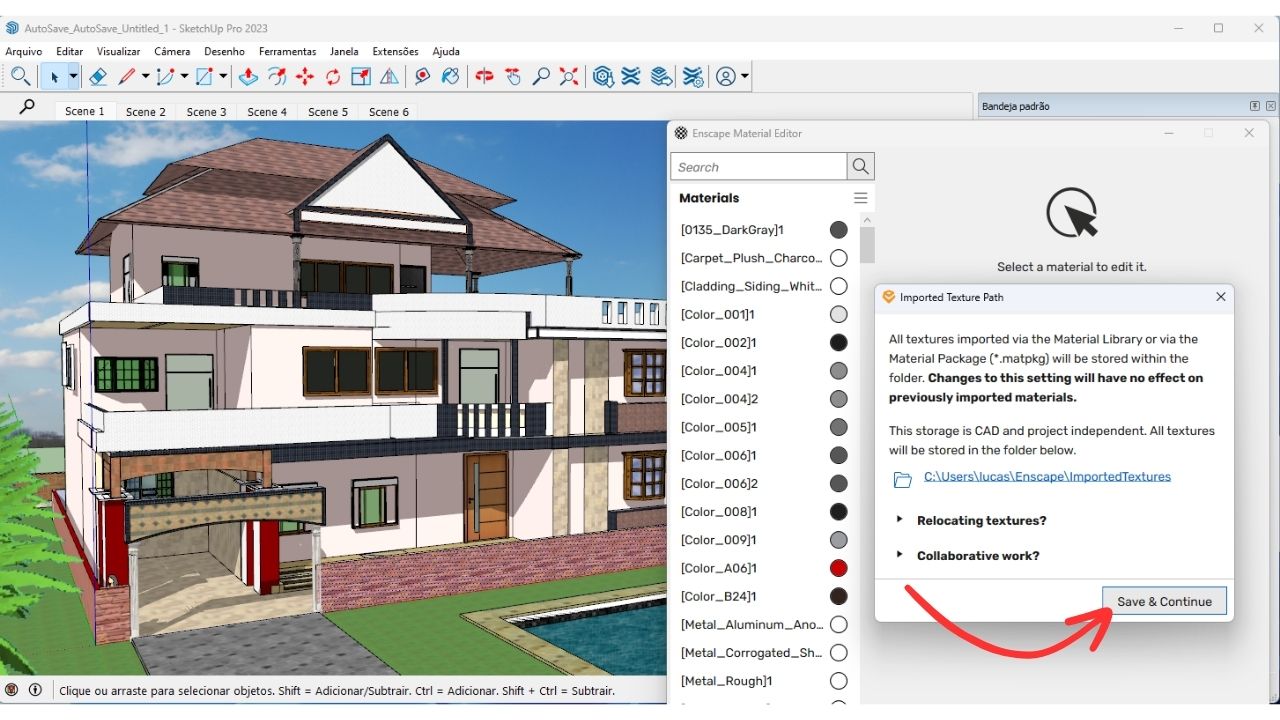Choose the Move tool
Screen dimensions: 1280x720
click(305, 76)
